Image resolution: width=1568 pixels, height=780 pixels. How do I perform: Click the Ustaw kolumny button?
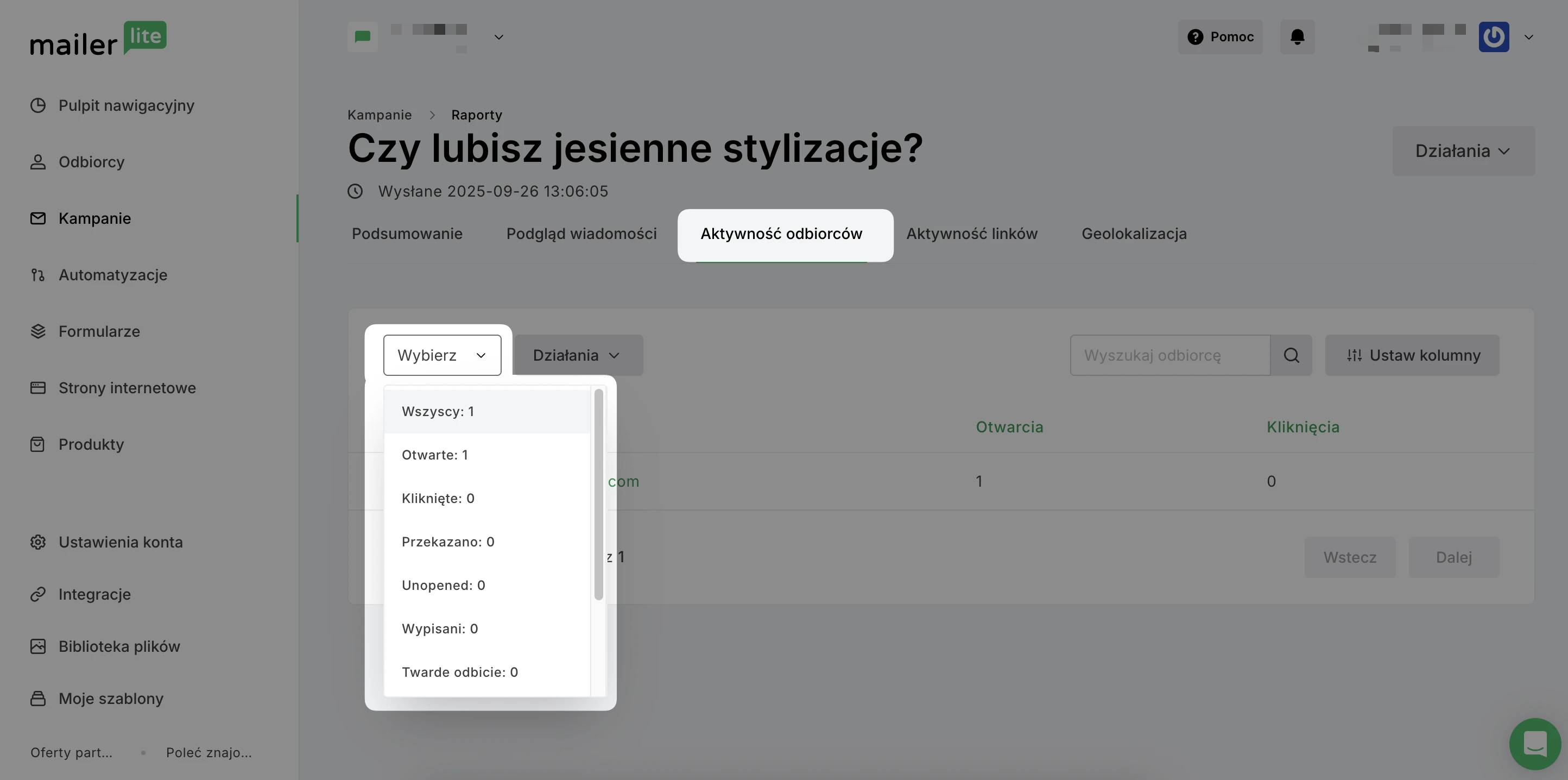(x=1412, y=355)
